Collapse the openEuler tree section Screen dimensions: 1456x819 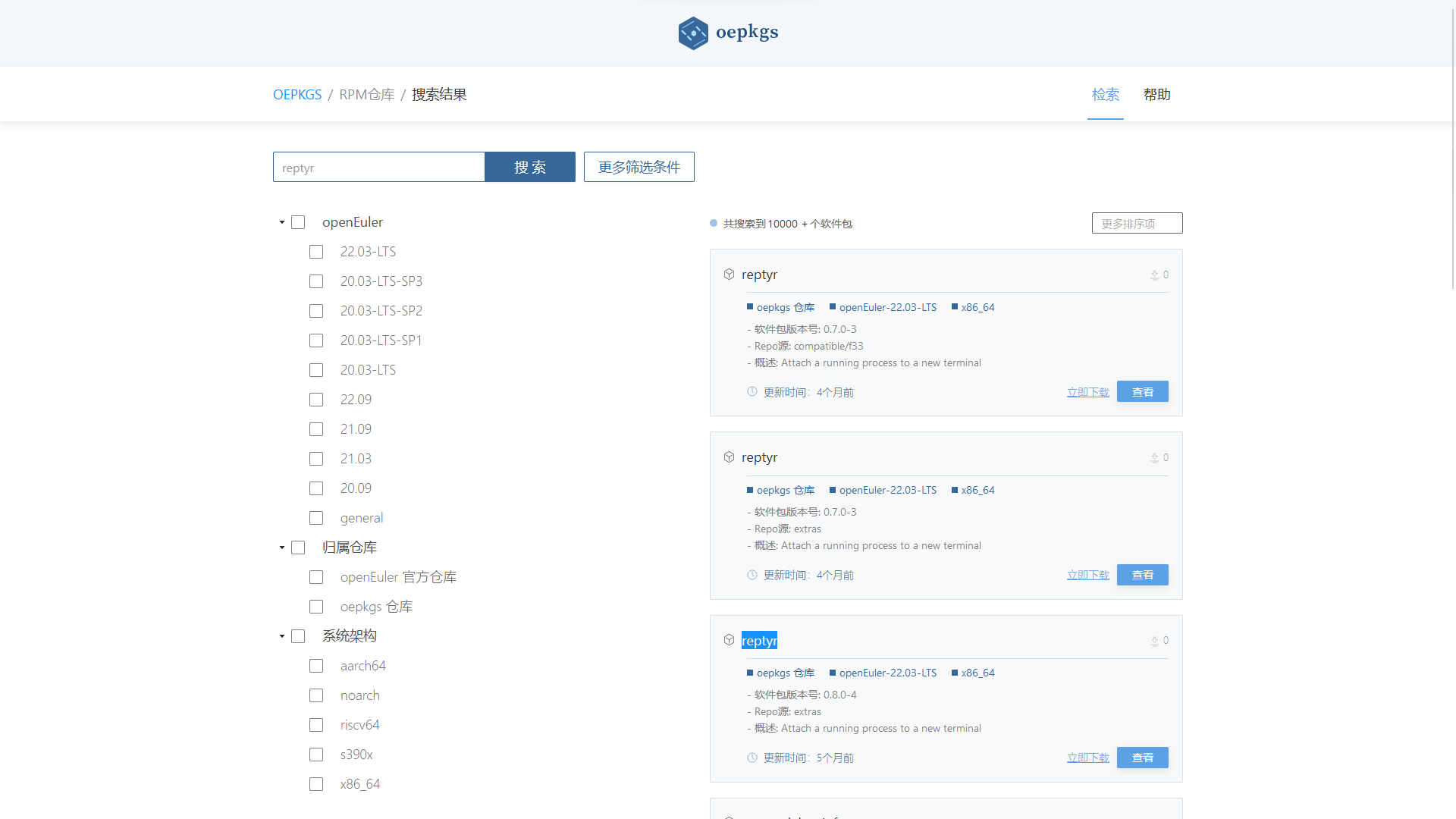[281, 222]
